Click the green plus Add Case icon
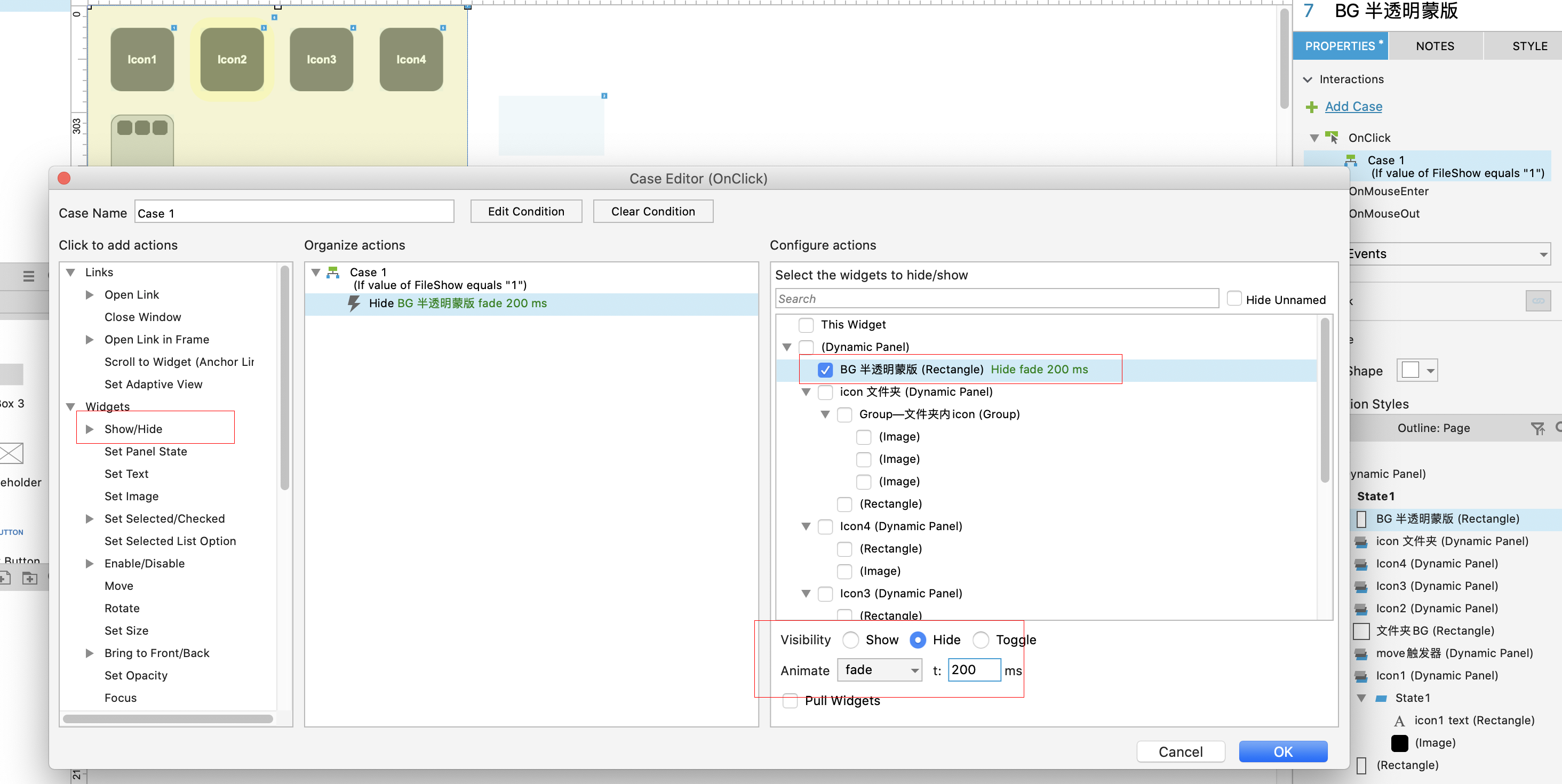The width and height of the screenshot is (1562, 784). [1312, 107]
